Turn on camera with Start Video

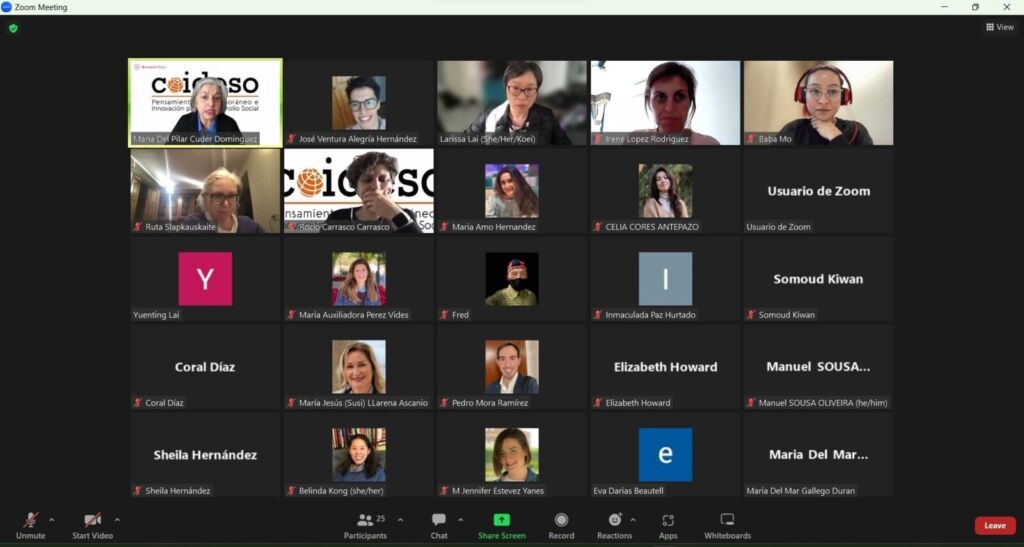92,525
